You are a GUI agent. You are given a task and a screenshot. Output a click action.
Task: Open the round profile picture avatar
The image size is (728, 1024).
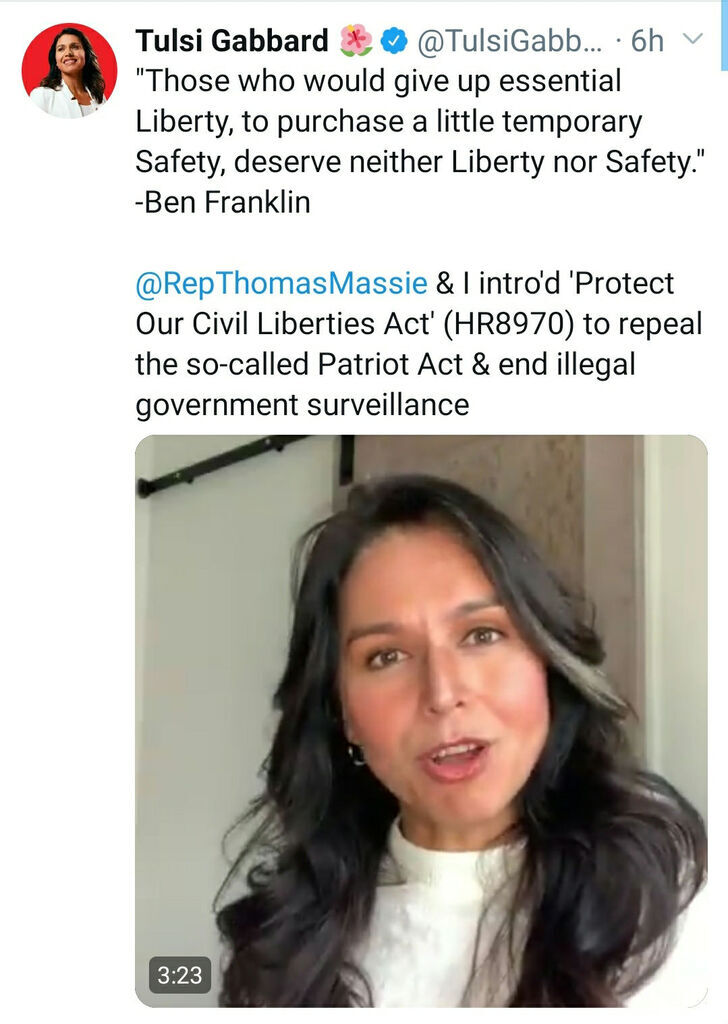tap(69, 71)
